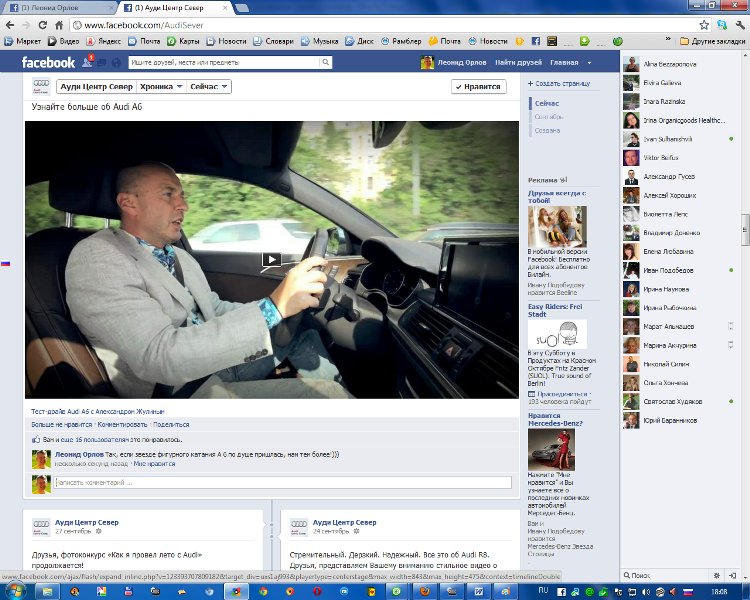Open Facebook messages icon

(102, 62)
